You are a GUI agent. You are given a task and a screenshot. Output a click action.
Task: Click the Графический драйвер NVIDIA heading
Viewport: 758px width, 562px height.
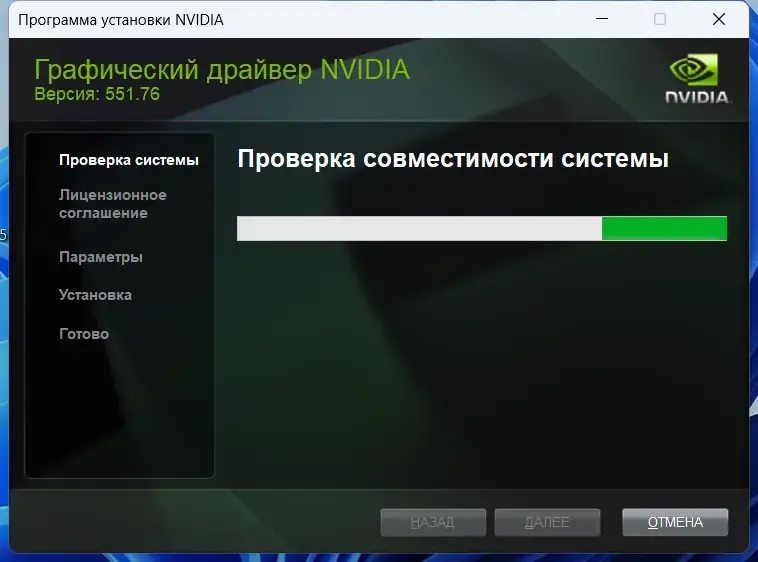coord(222,70)
